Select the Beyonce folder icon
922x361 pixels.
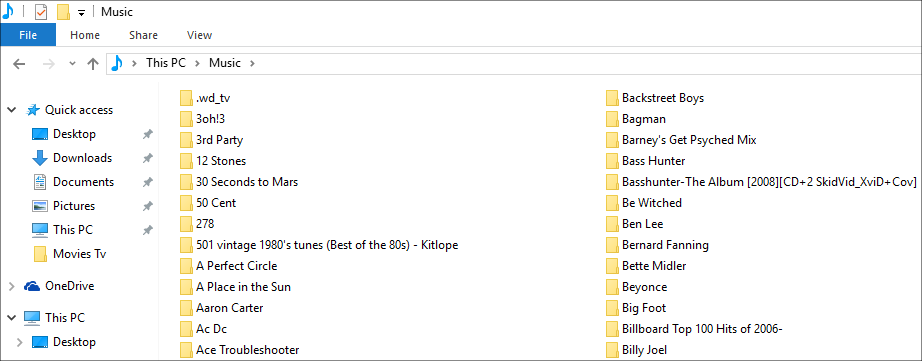pos(612,288)
